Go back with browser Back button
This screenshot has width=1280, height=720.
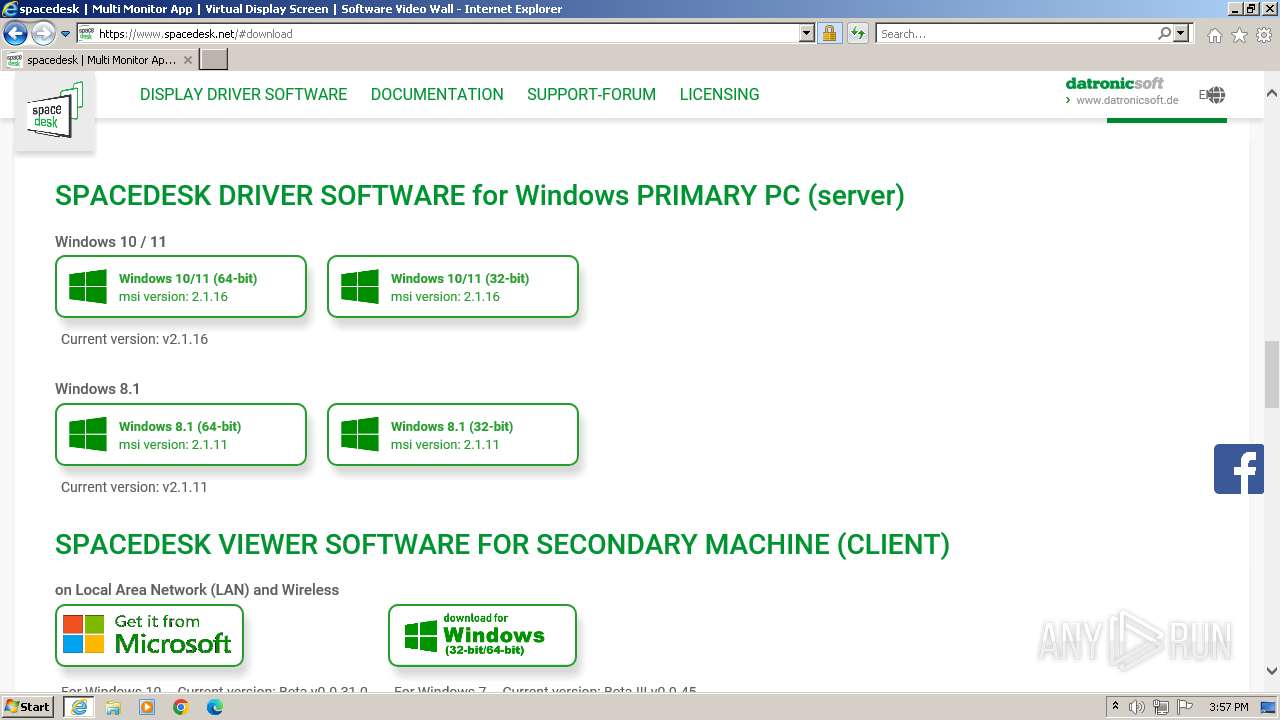click(15, 34)
